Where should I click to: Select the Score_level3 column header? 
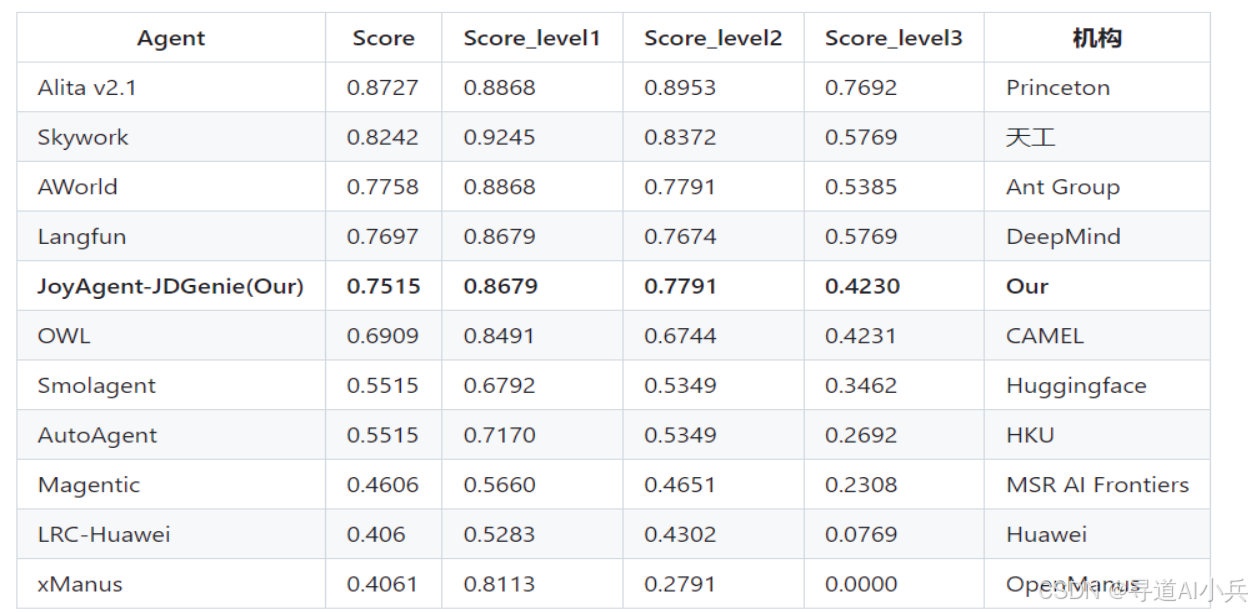tap(894, 38)
